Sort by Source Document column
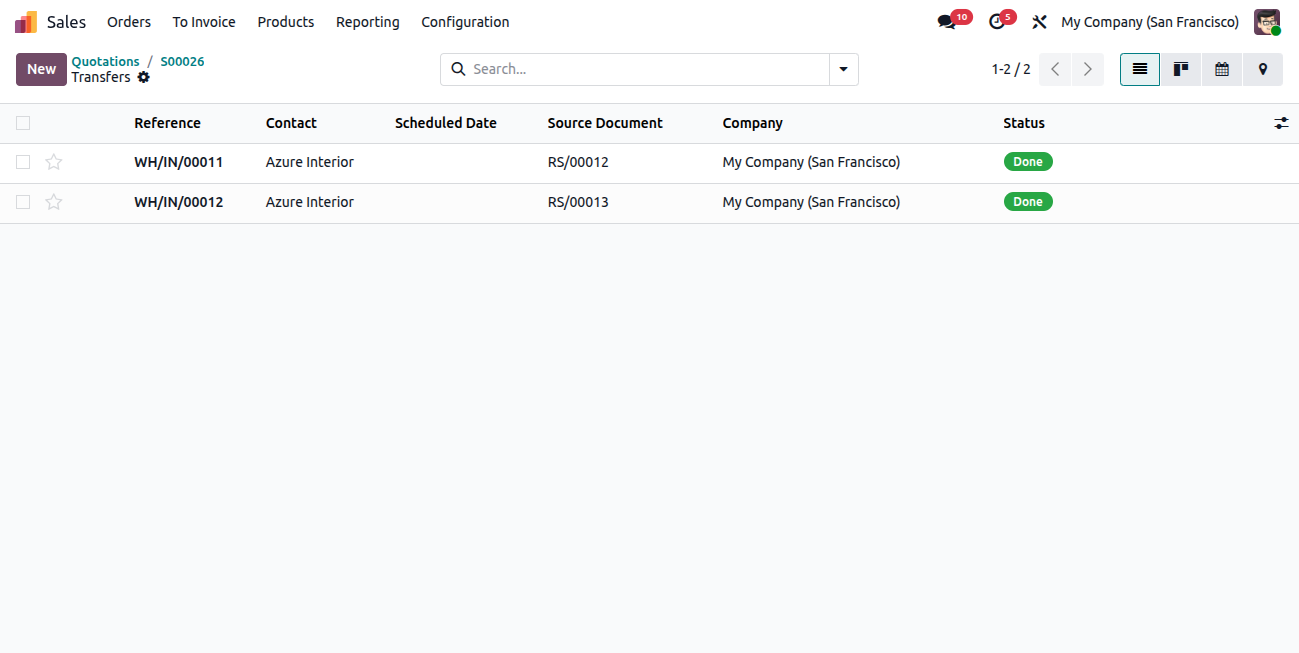The width and height of the screenshot is (1299, 653). pyautogui.click(x=605, y=123)
